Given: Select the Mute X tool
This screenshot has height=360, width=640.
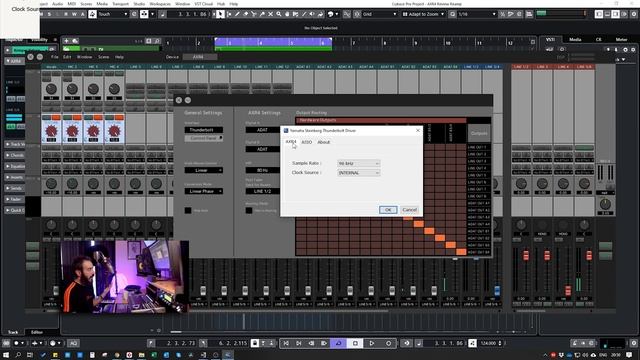Looking at the screenshot, I should point(270,14).
